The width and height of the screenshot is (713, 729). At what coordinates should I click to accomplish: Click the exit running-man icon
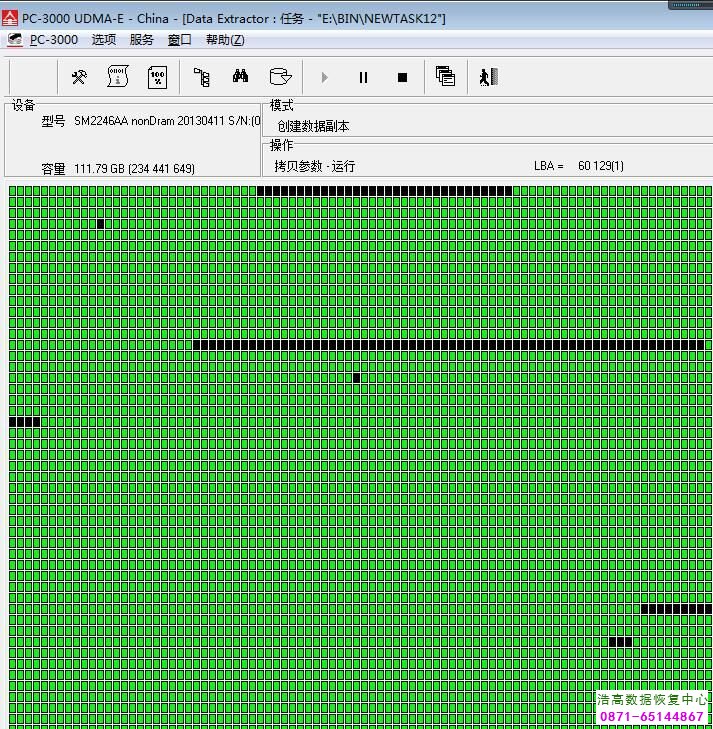tap(488, 77)
